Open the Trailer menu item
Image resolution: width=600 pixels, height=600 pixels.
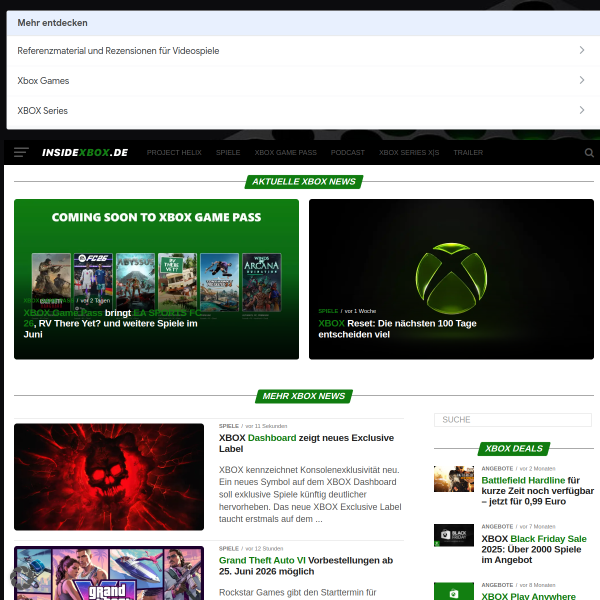pos(468,152)
